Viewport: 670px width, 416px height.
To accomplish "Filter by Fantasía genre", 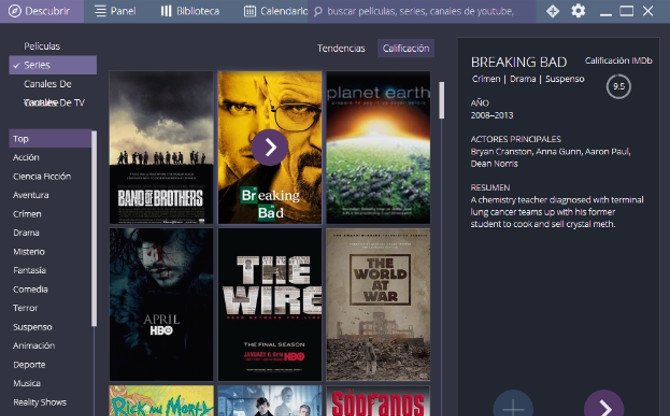I will (x=29, y=270).
